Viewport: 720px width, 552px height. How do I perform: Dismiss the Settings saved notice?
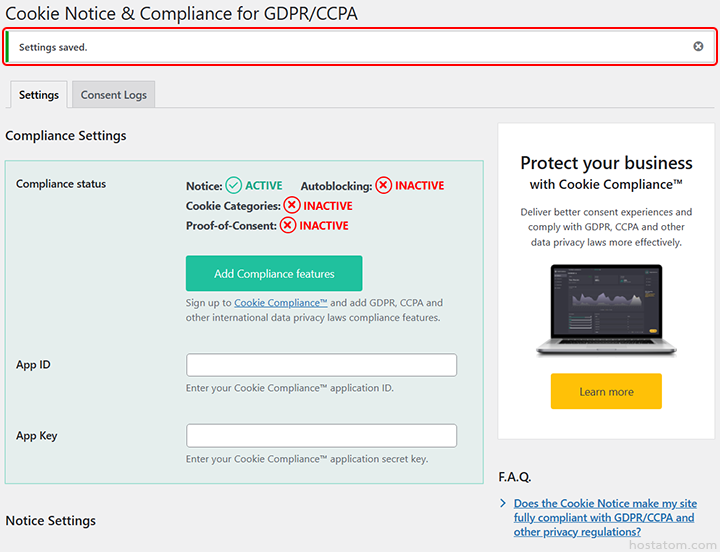(698, 47)
